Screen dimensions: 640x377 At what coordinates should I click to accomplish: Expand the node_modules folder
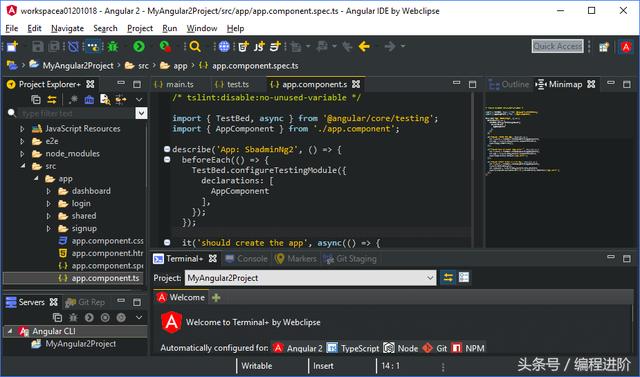pyautogui.click(x=22, y=154)
